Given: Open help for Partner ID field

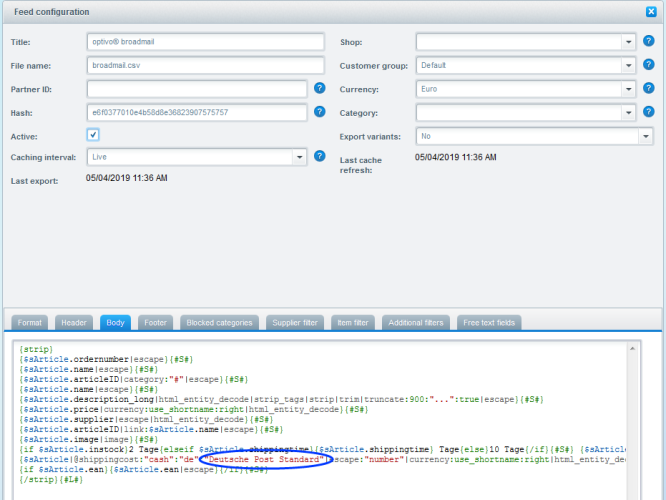Looking at the screenshot, I should point(319,88).
